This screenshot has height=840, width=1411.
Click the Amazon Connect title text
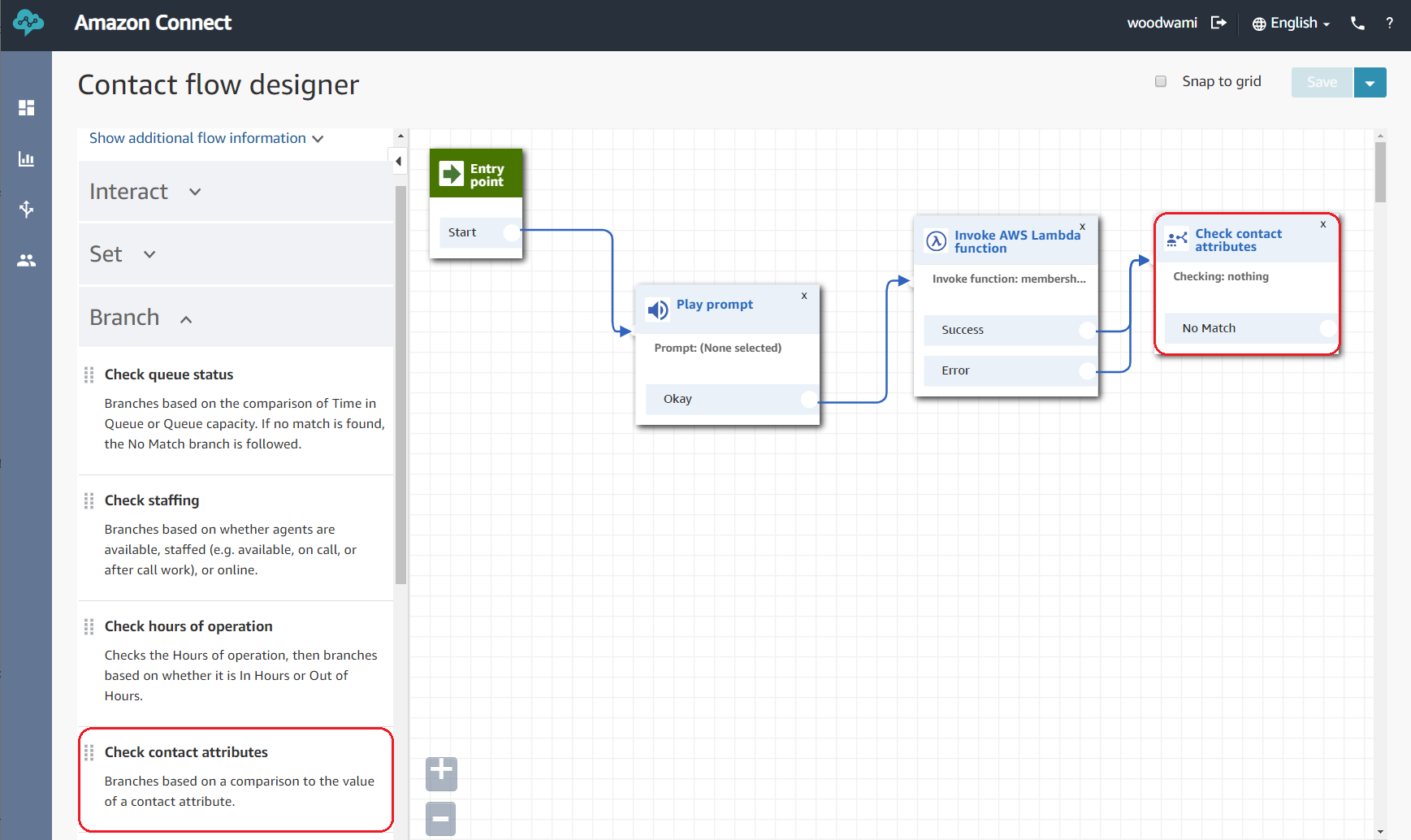tap(153, 23)
